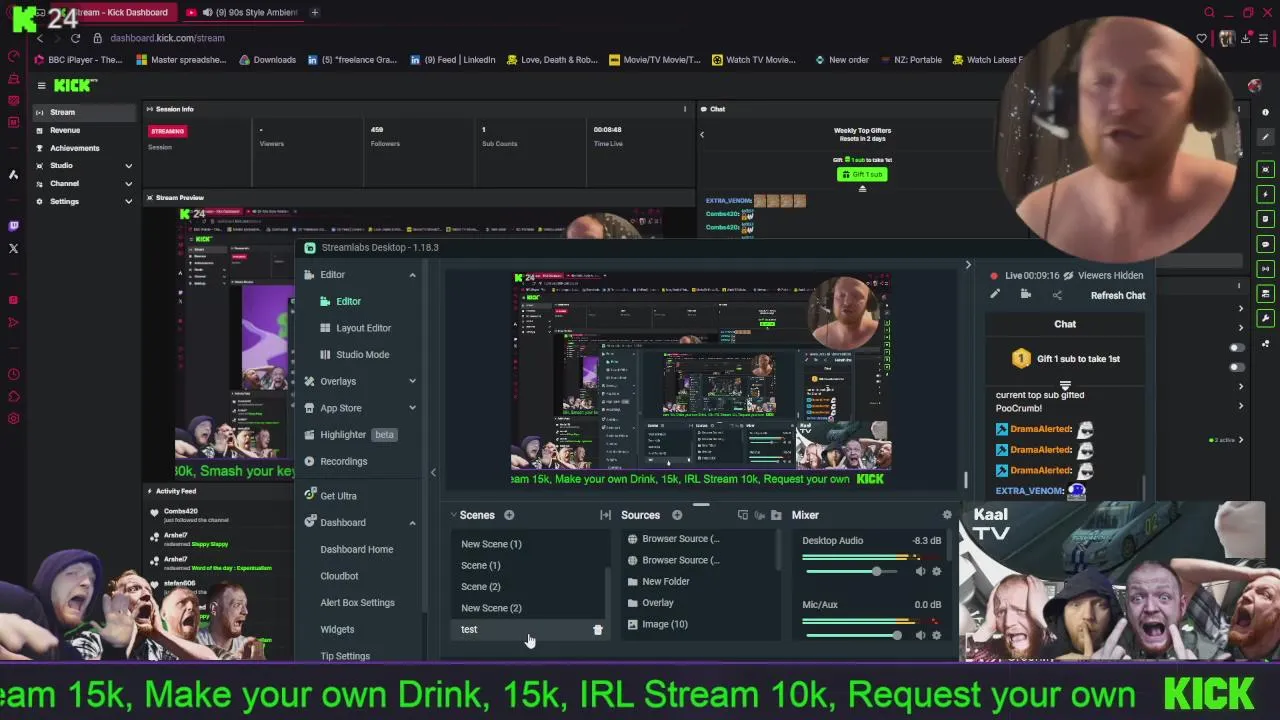Open Mic/Aux source settings gear
The width and height of the screenshot is (1280, 720).
(936, 635)
